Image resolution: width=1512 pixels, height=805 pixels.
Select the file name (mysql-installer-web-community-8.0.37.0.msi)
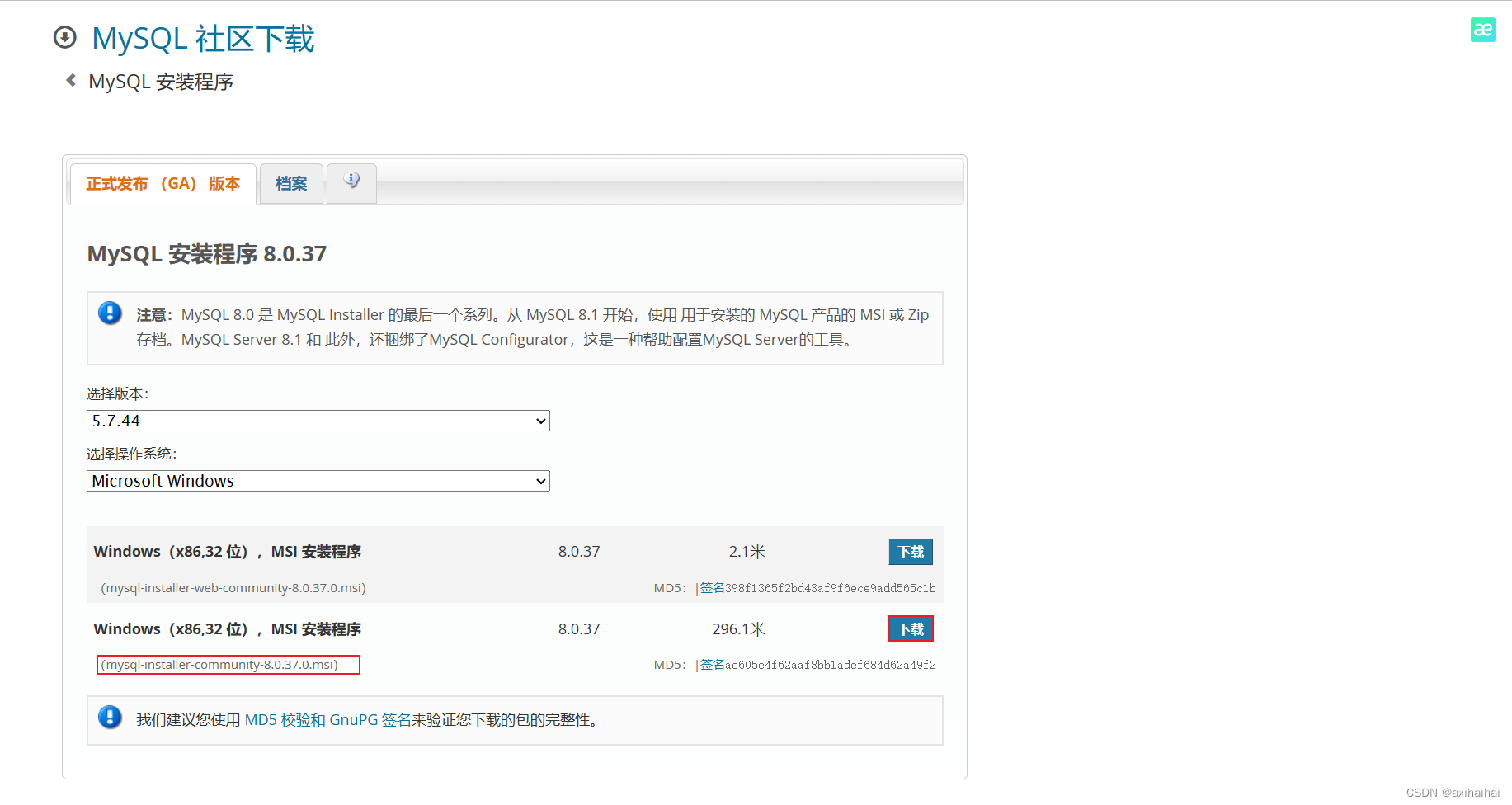233,588
